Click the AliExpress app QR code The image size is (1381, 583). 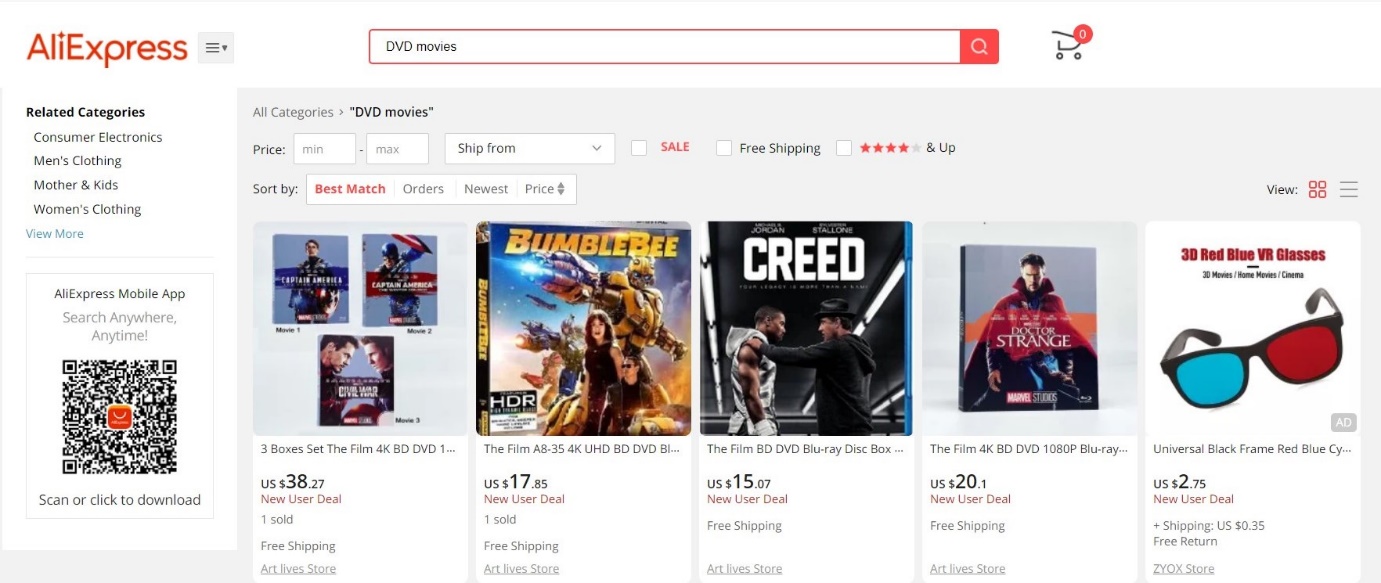[x=119, y=416]
